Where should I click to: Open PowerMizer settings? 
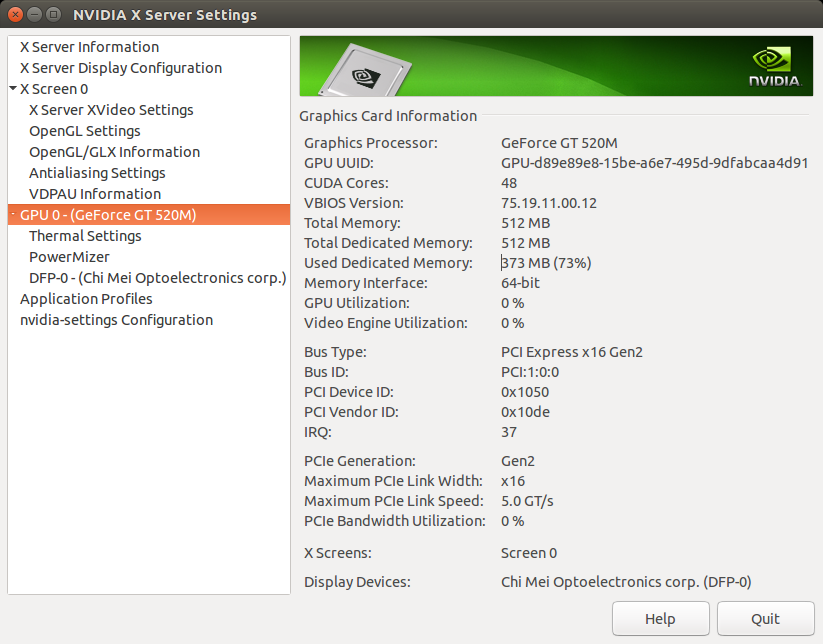[69, 257]
